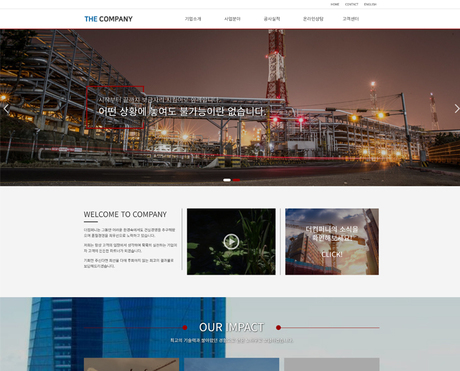Click the '어떤 상황에 놓여도 불가능이란 없습니다' headline
The image size is (460, 371).
[182, 111]
